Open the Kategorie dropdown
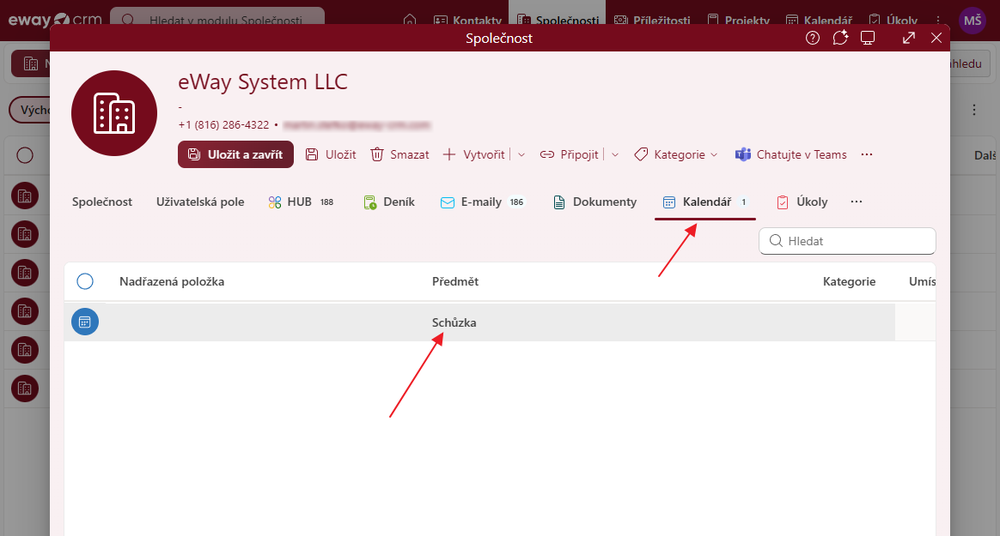The image size is (1000, 536). click(x=676, y=155)
